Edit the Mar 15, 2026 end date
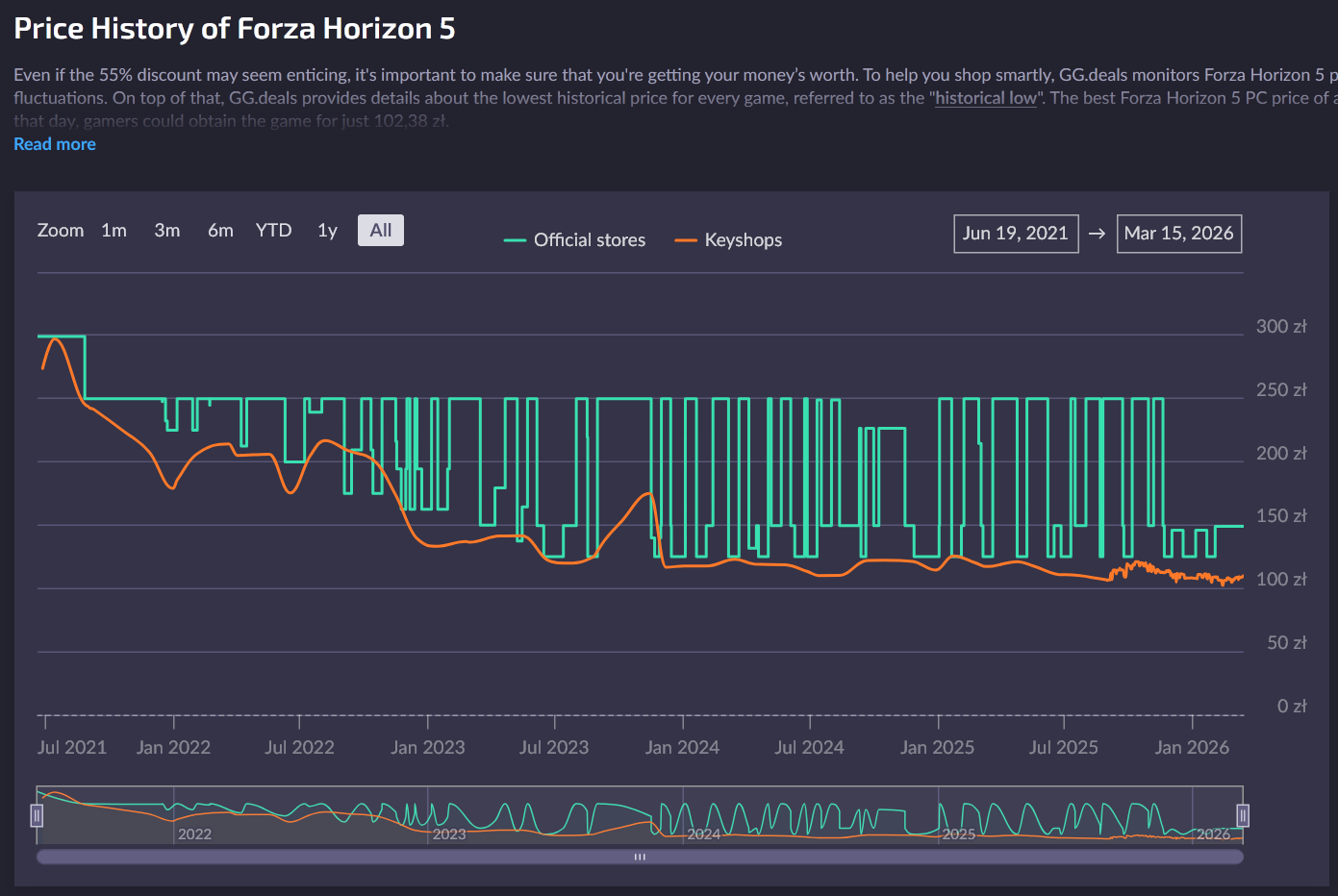Screen dimensions: 1338x896 point(1178,234)
